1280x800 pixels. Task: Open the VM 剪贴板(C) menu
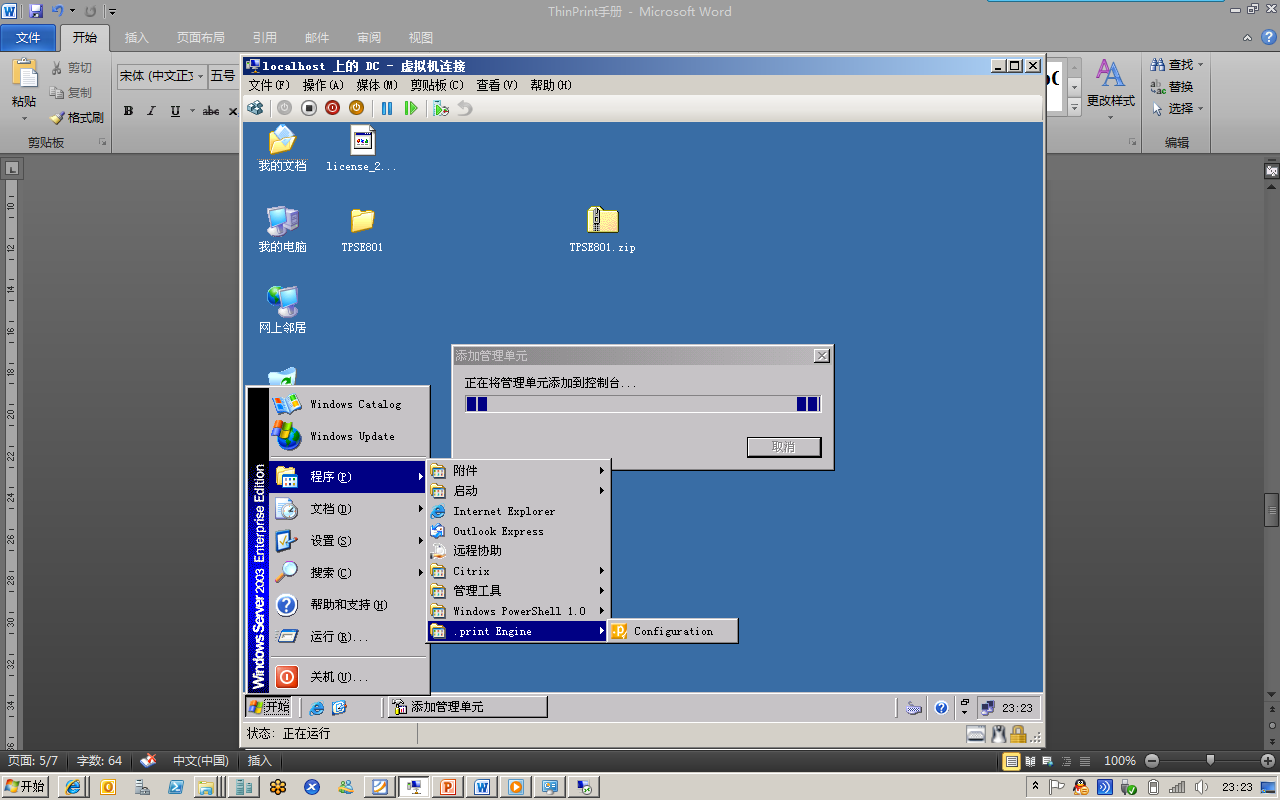437,85
